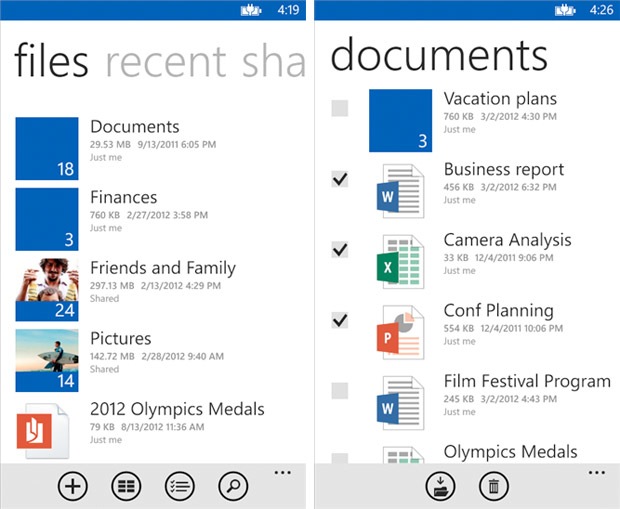This screenshot has width=620, height=509.
Task: Check the Film Festival Program checkbox
Action: (340, 390)
